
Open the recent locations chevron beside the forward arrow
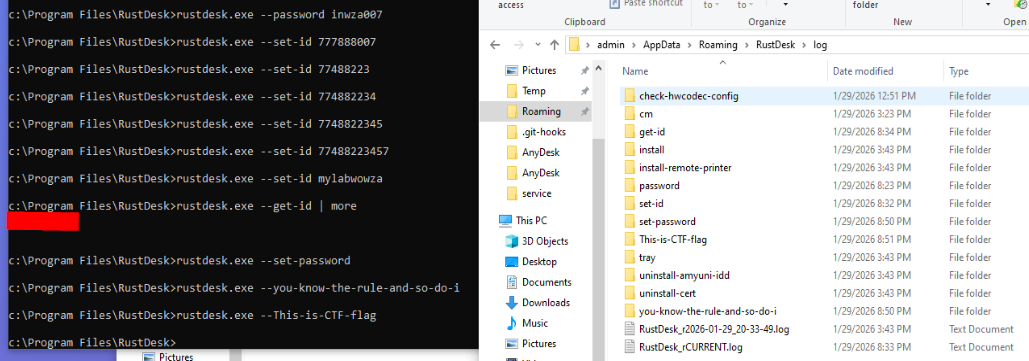(538, 45)
